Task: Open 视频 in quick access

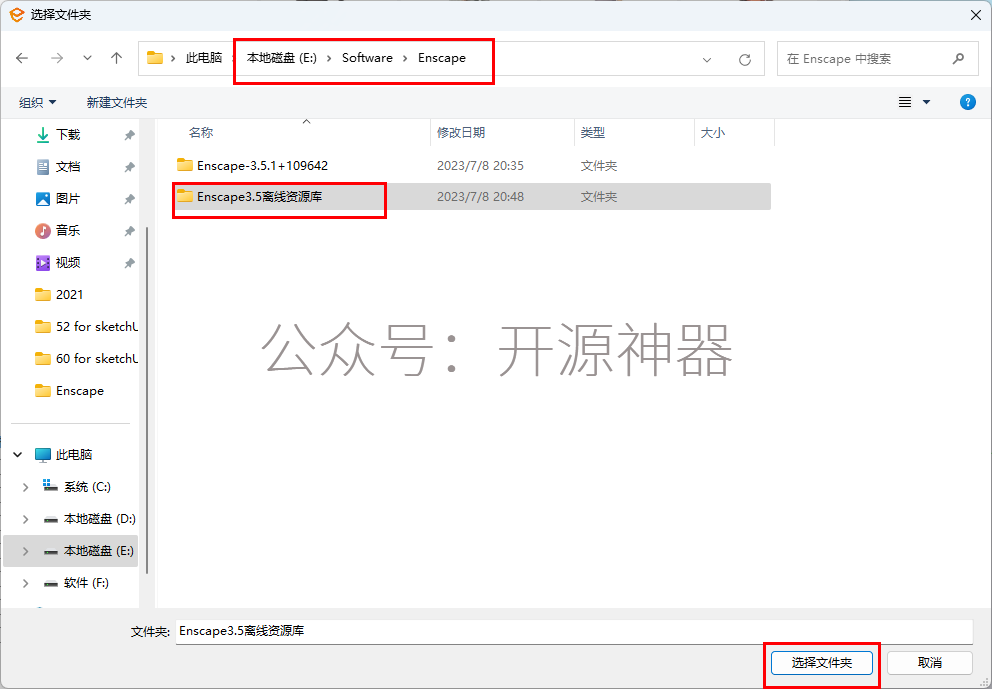Action: tap(68, 263)
